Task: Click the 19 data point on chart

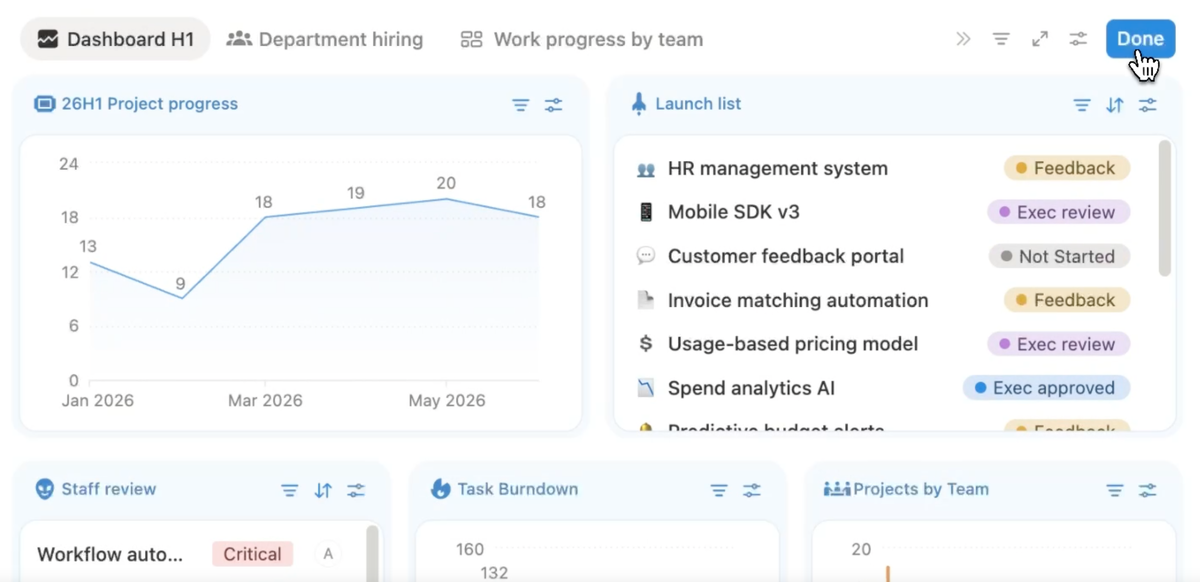Action: pyautogui.click(x=355, y=207)
